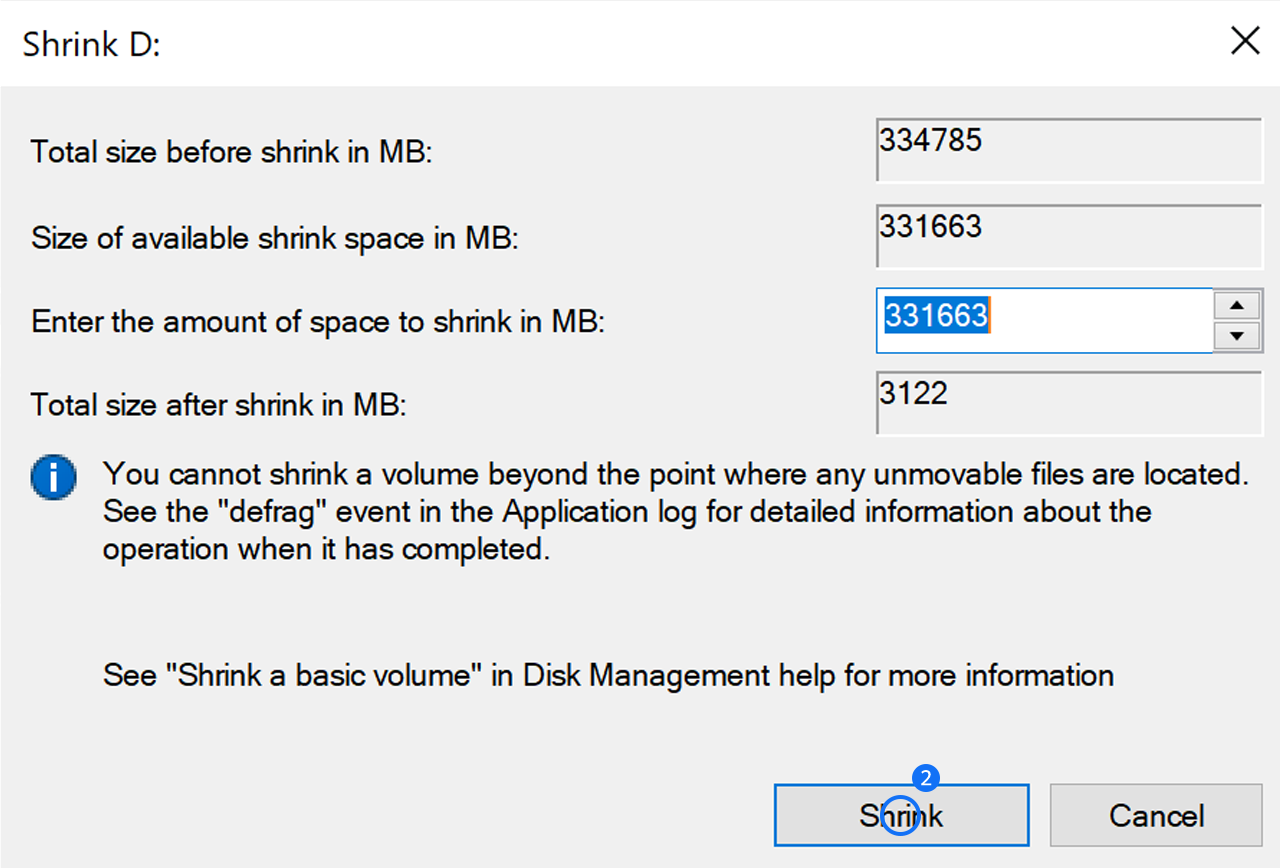
Task: Click the "Shrink a basic volume" help text
Action: coord(608,675)
